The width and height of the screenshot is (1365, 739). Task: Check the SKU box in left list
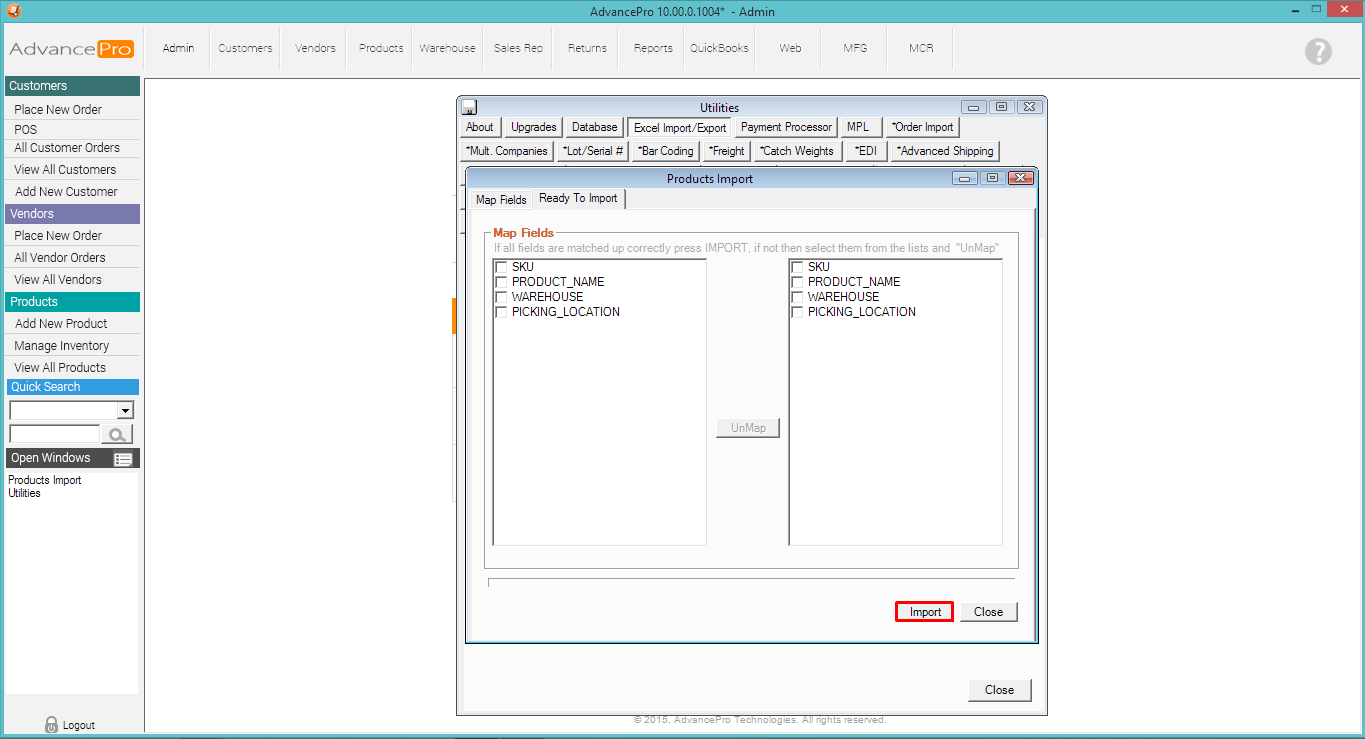tap(501, 267)
